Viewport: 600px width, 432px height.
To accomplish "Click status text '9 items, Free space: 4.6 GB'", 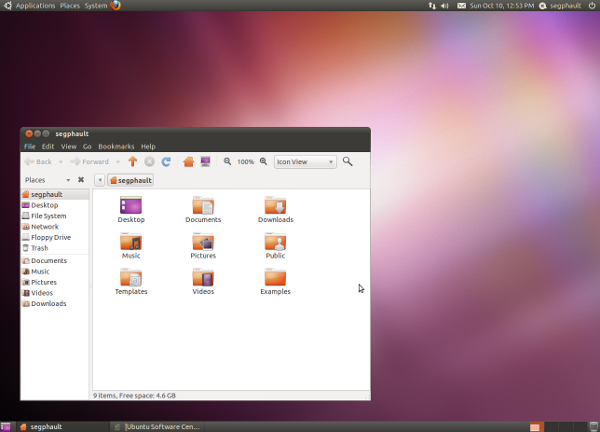I will pyautogui.click(x=134, y=395).
